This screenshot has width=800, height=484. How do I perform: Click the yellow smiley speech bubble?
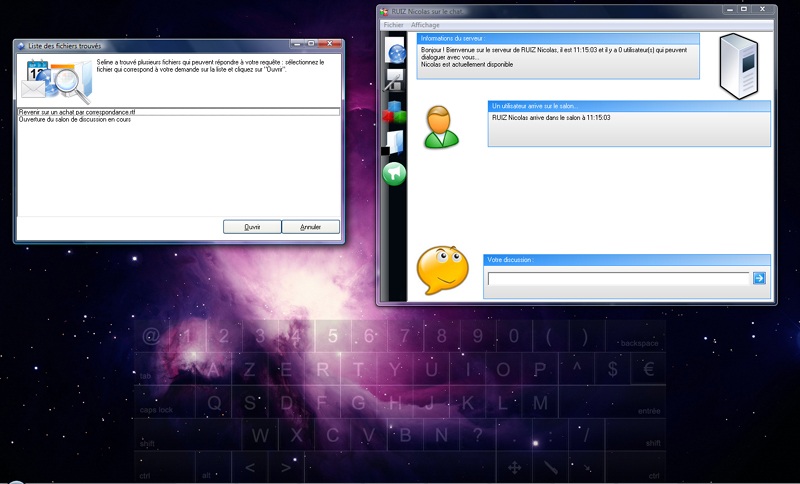(x=441, y=269)
